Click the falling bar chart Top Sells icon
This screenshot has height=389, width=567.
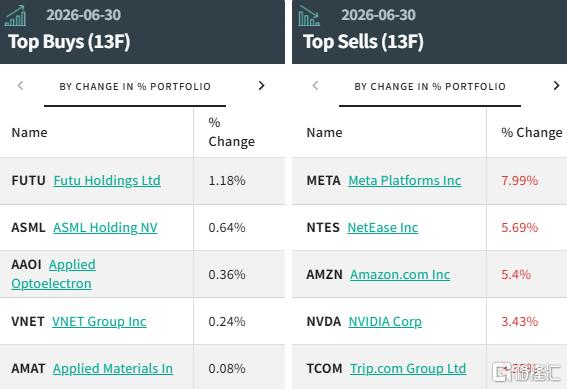(x=309, y=16)
